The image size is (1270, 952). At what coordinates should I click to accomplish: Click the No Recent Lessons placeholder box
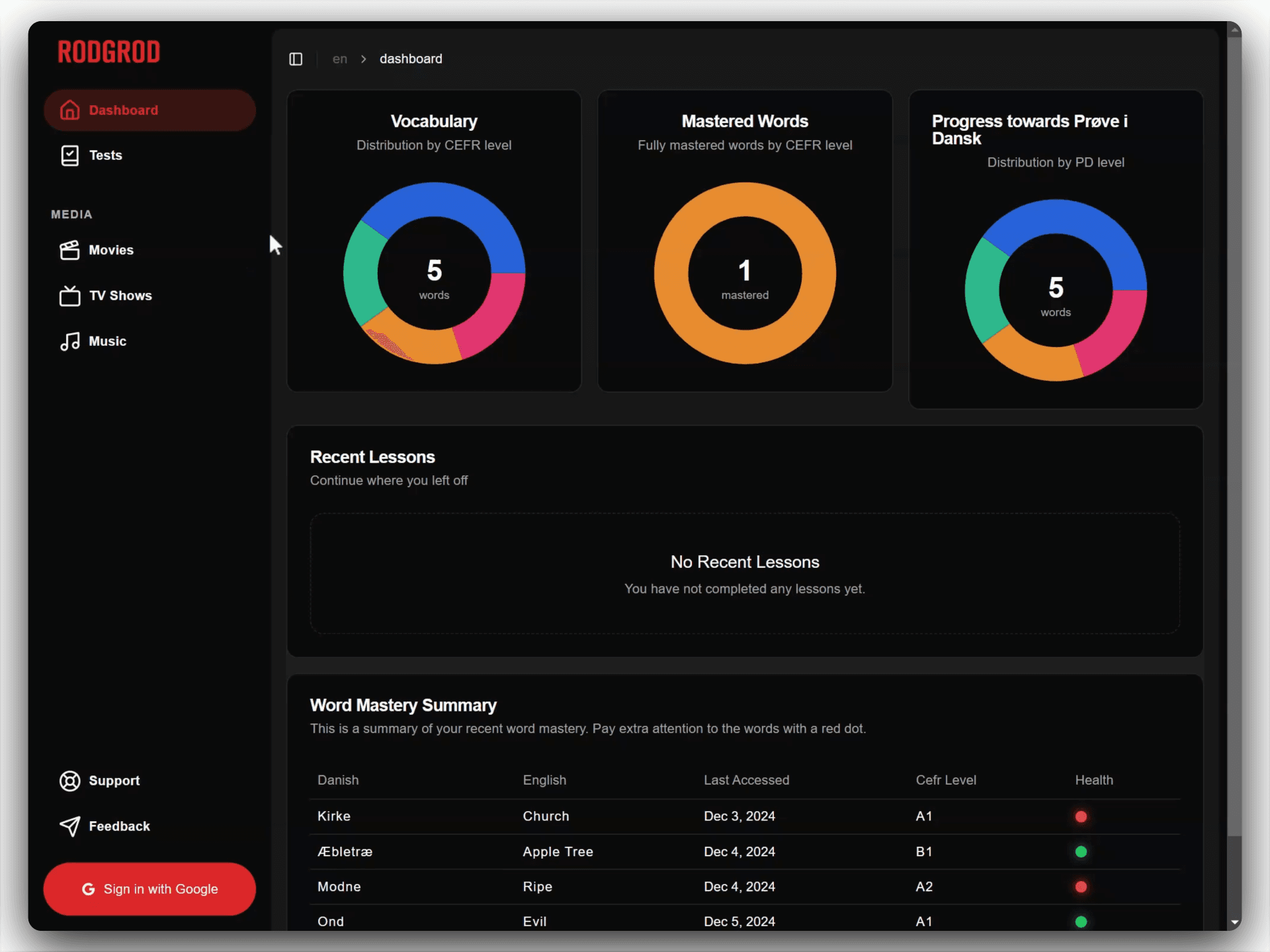tap(745, 574)
